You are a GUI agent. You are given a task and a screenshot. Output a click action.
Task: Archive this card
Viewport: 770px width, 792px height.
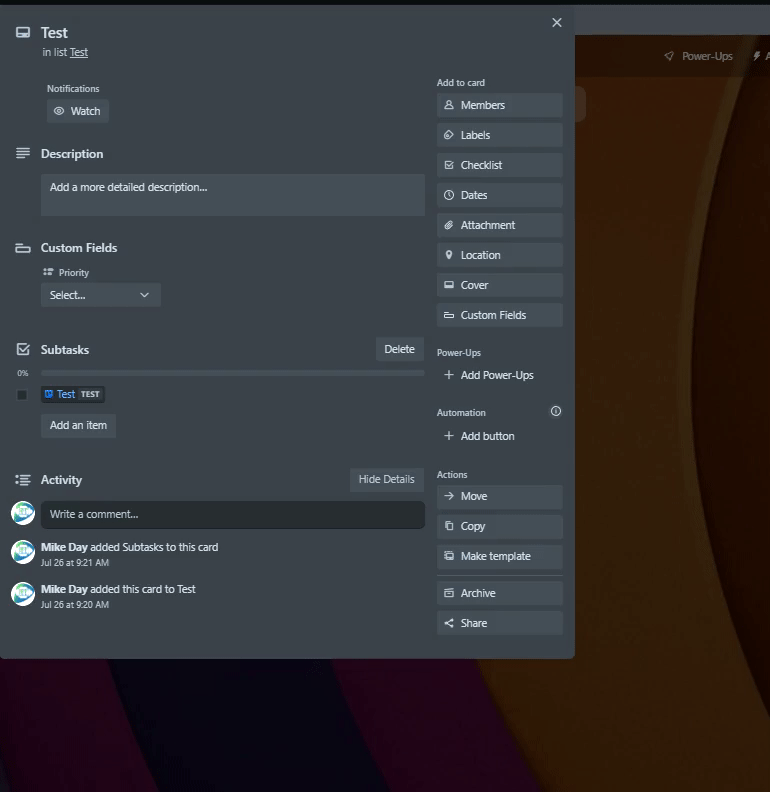[499, 593]
